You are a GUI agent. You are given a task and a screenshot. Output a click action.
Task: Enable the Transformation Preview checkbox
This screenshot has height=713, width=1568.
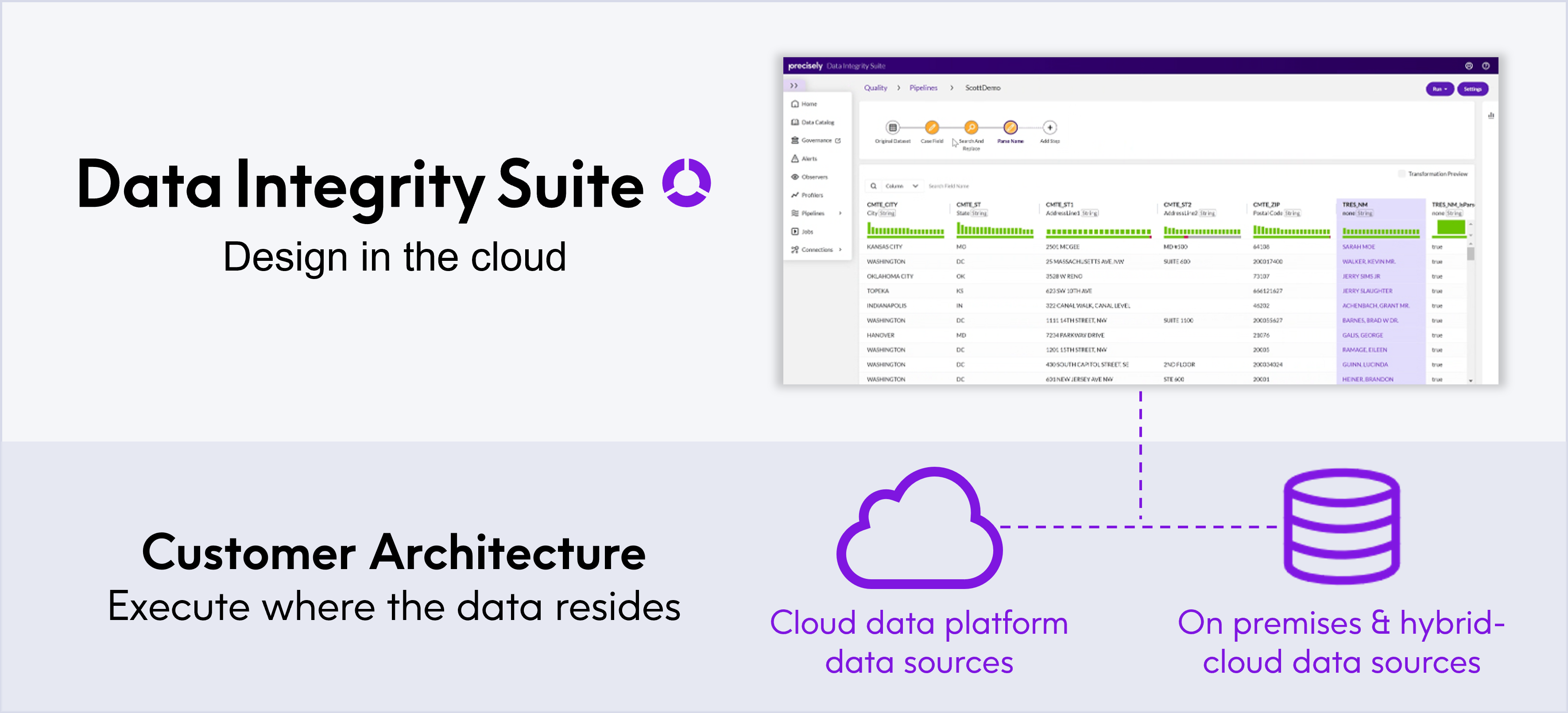coord(1402,174)
